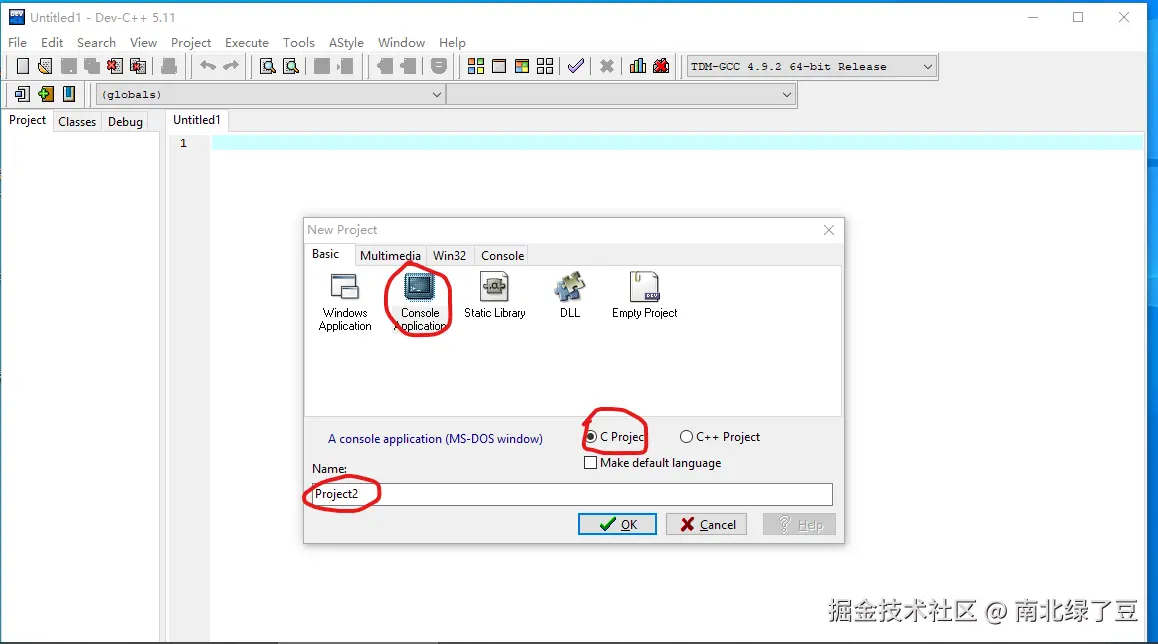
Task: Select the Windows Application project type
Action: click(345, 302)
